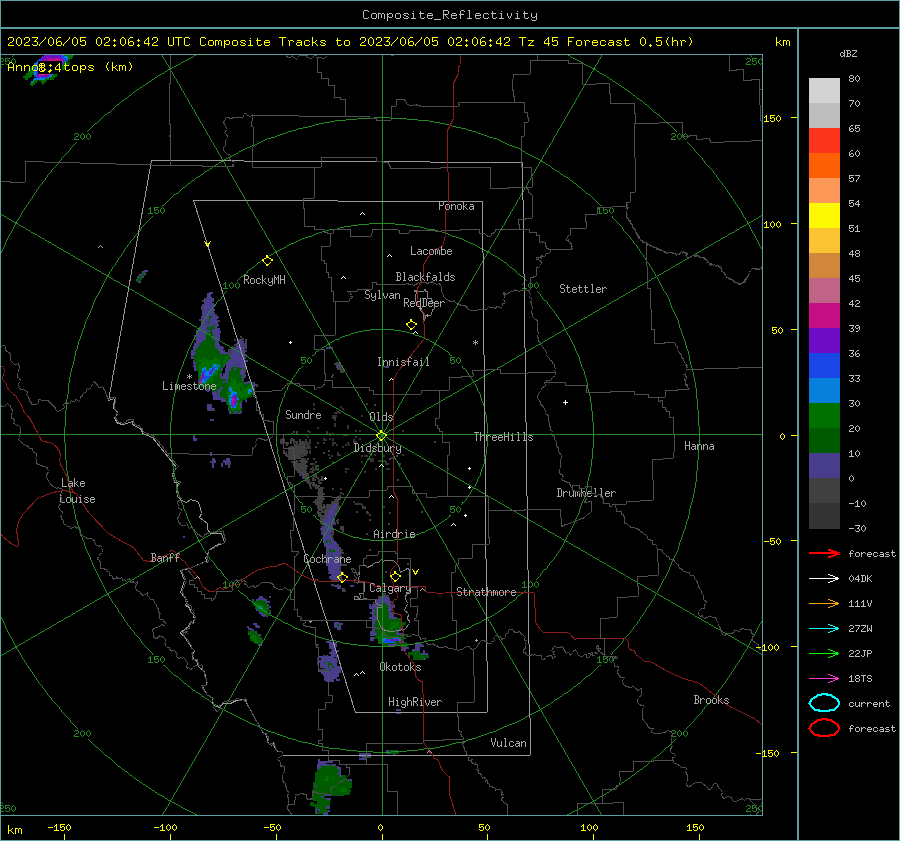900x841 pixels.
Task: Click the Innisfail city label
Action: click(403, 362)
